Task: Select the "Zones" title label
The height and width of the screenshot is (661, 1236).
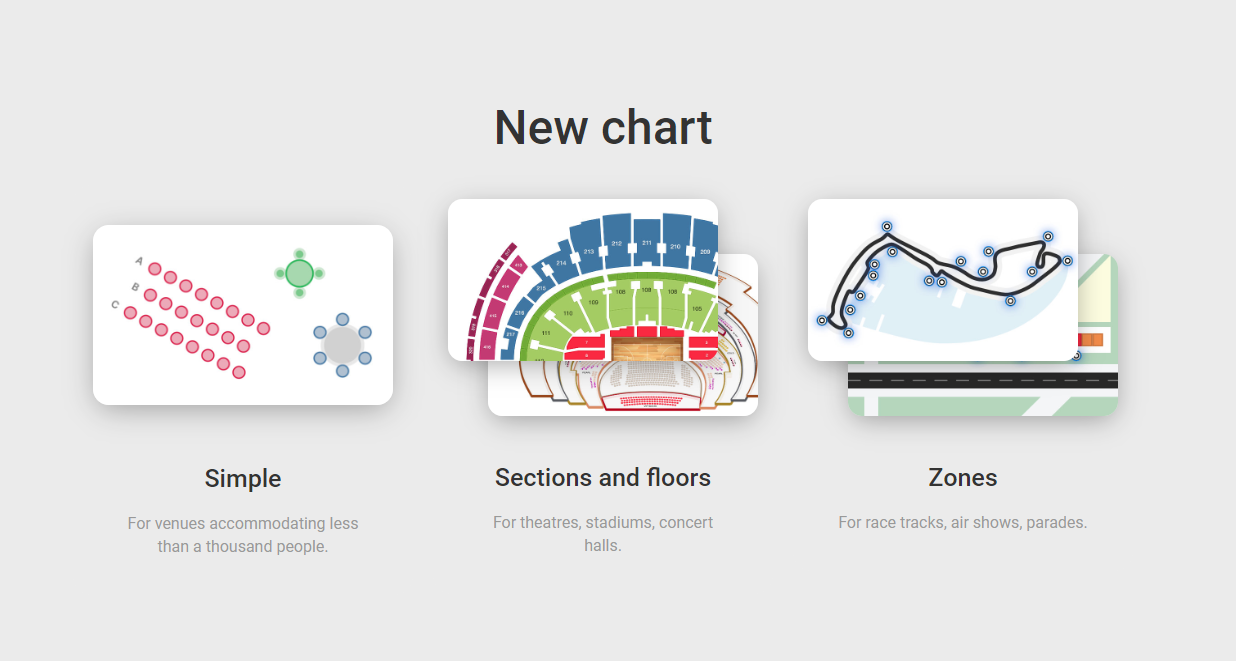Action: coord(963,478)
